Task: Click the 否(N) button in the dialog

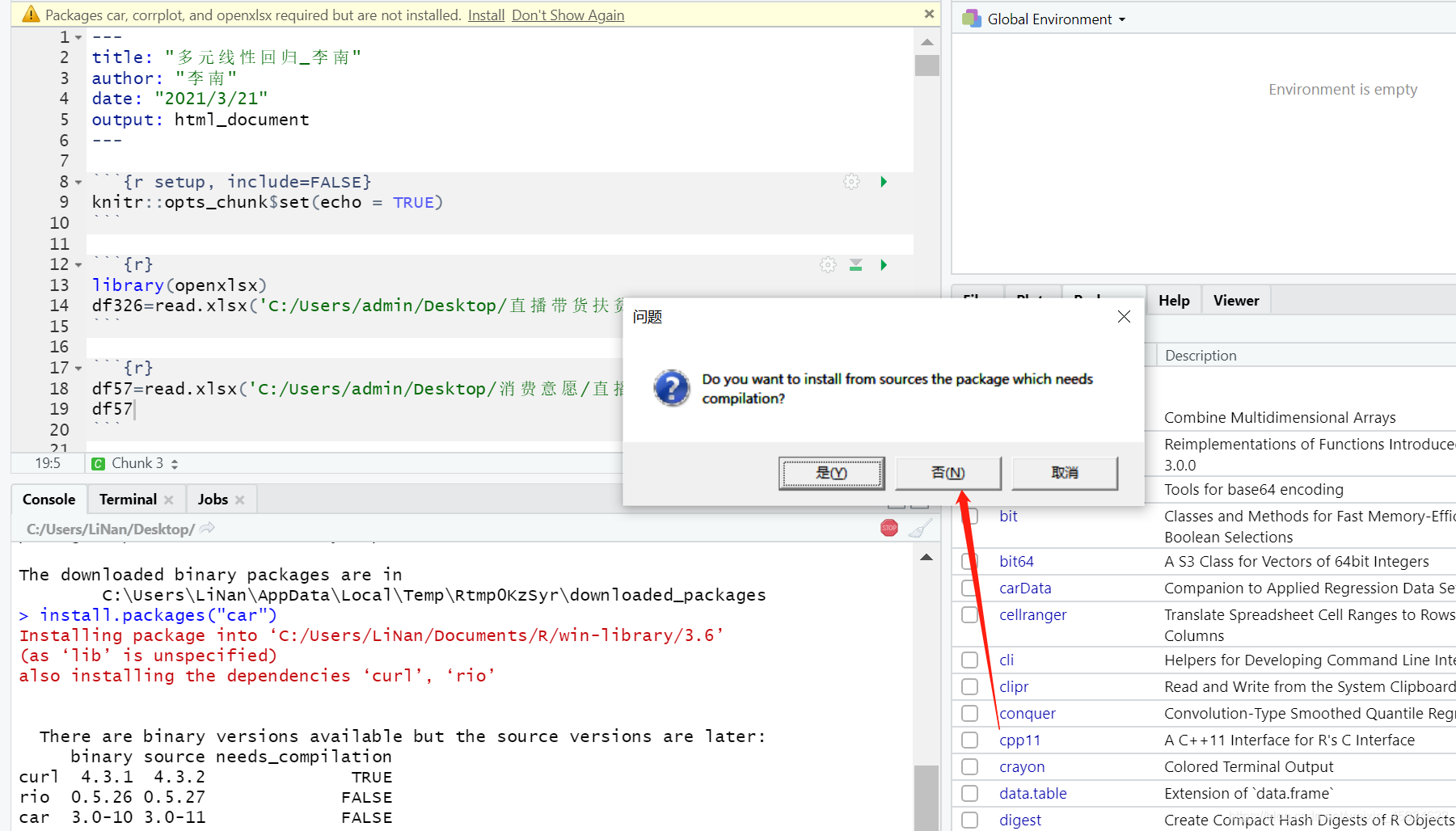Action: (x=947, y=473)
